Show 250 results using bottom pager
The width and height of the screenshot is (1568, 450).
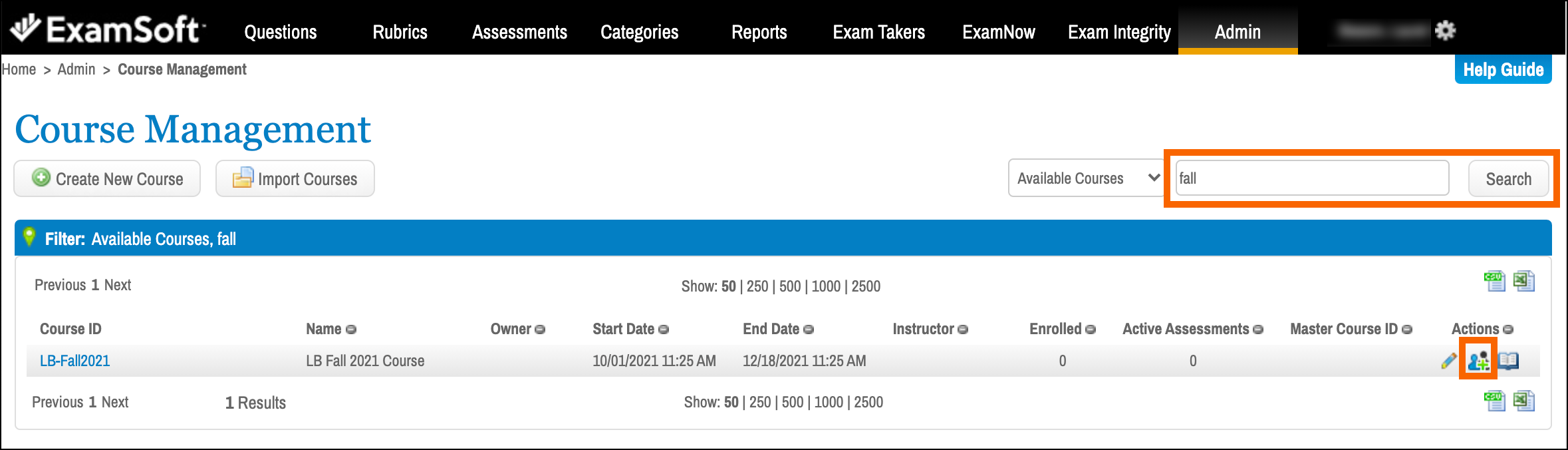point(760,402)
